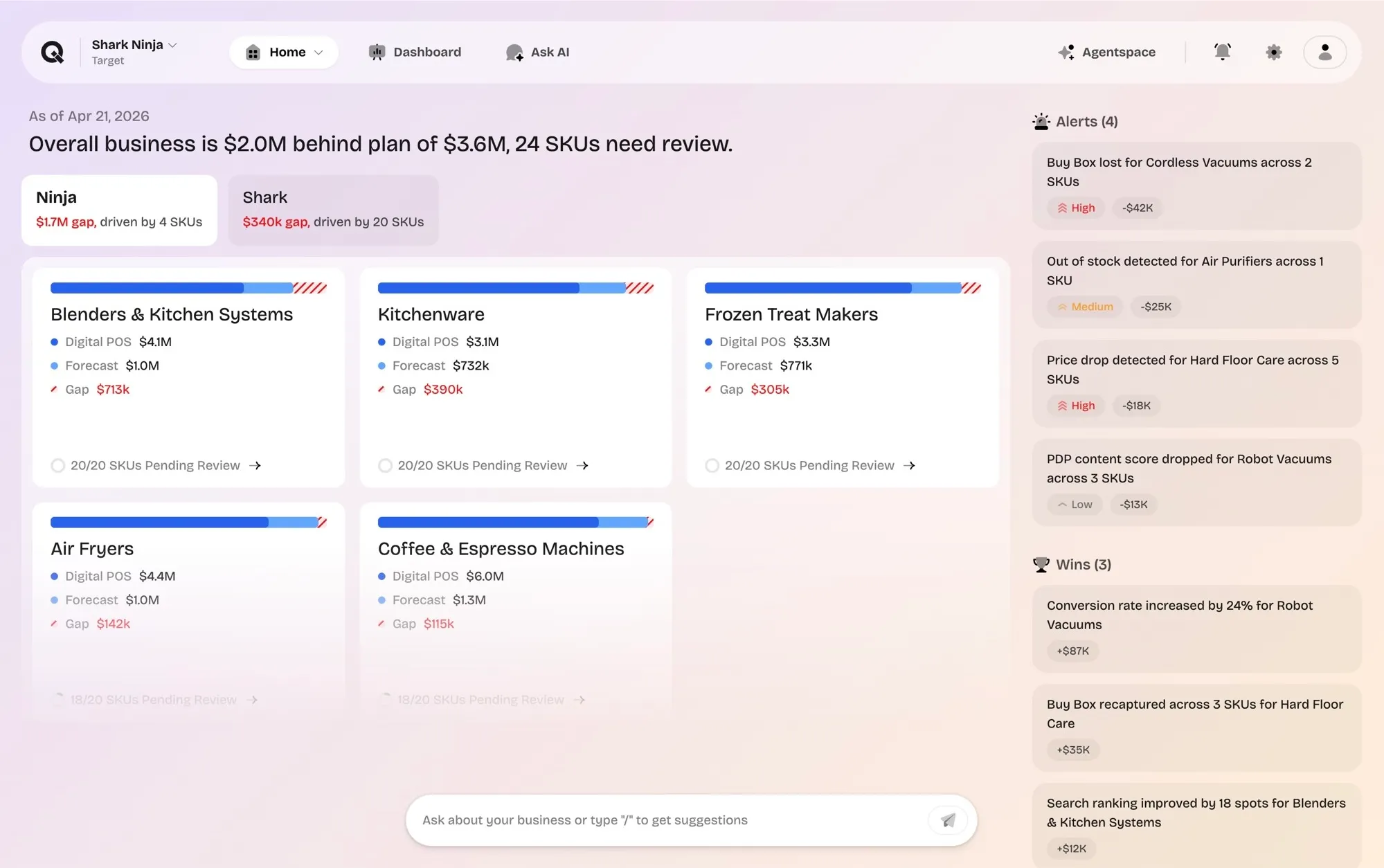Click the $713k gap value
Screen dimensions: 1384x868
tap(113, 390)
